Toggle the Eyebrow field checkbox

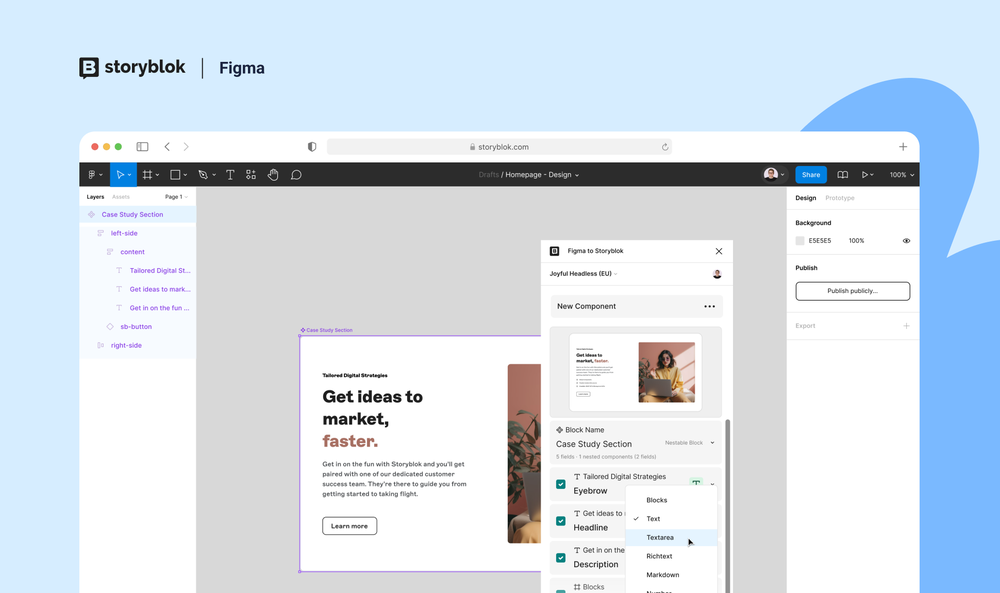coord(561,484)
